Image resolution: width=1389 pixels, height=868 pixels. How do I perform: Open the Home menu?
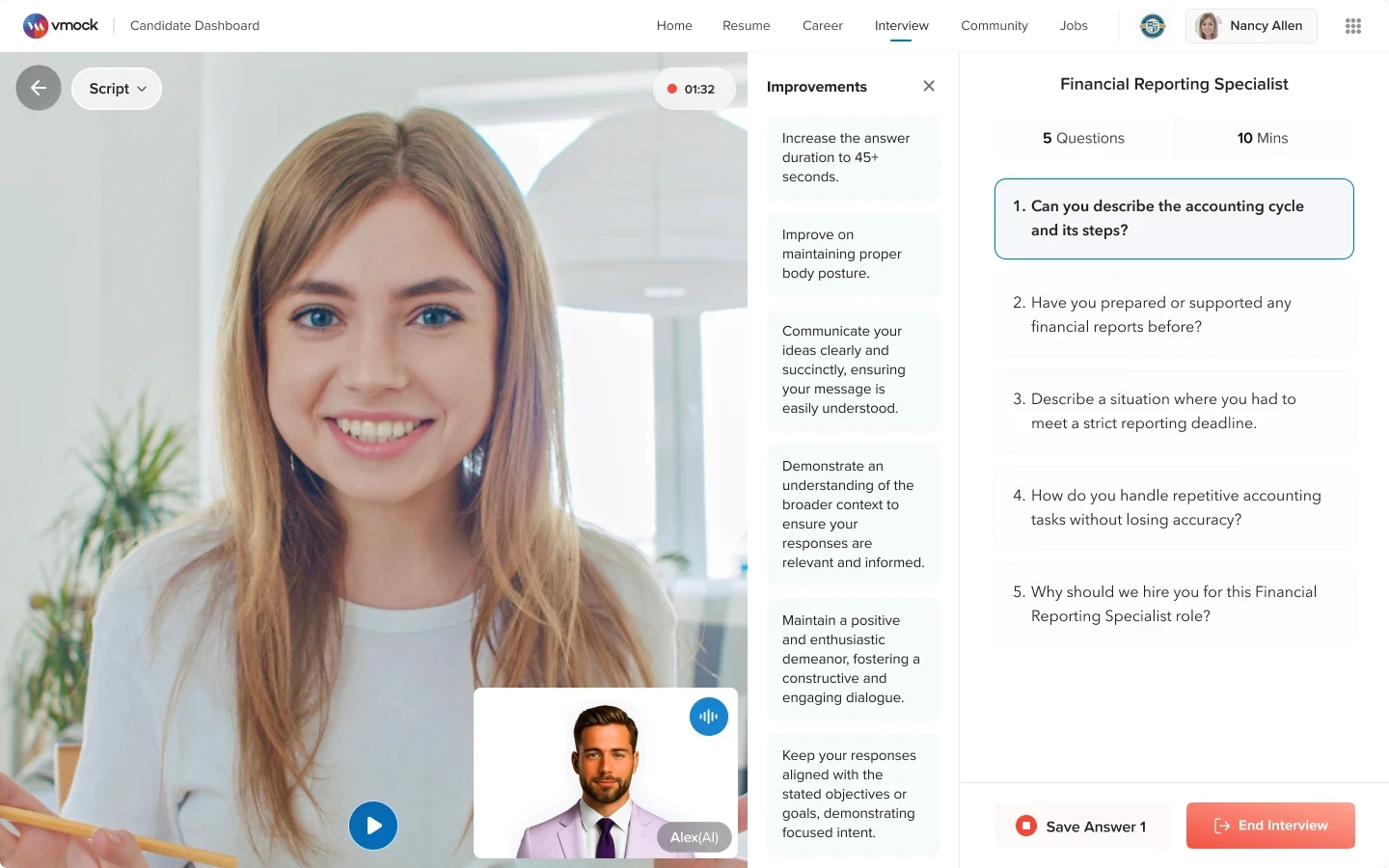tap(674, 26)
